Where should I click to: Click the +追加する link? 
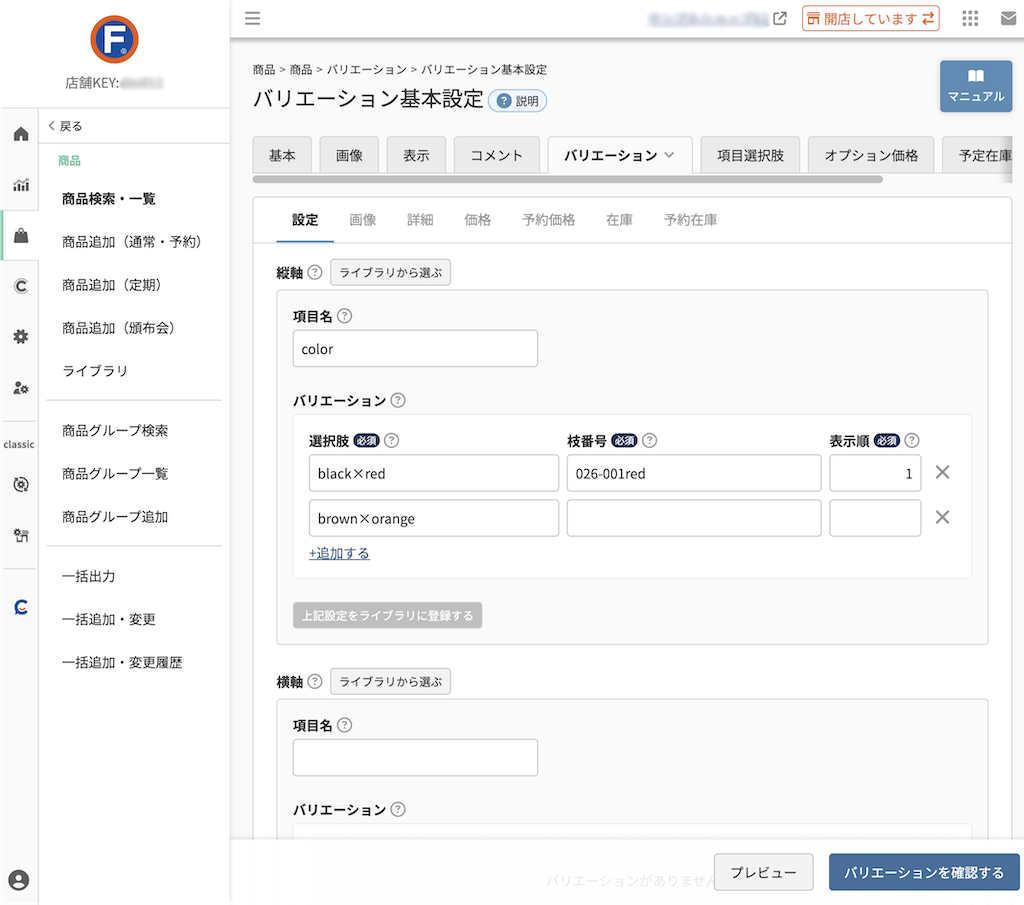click(x=339, y=554)
